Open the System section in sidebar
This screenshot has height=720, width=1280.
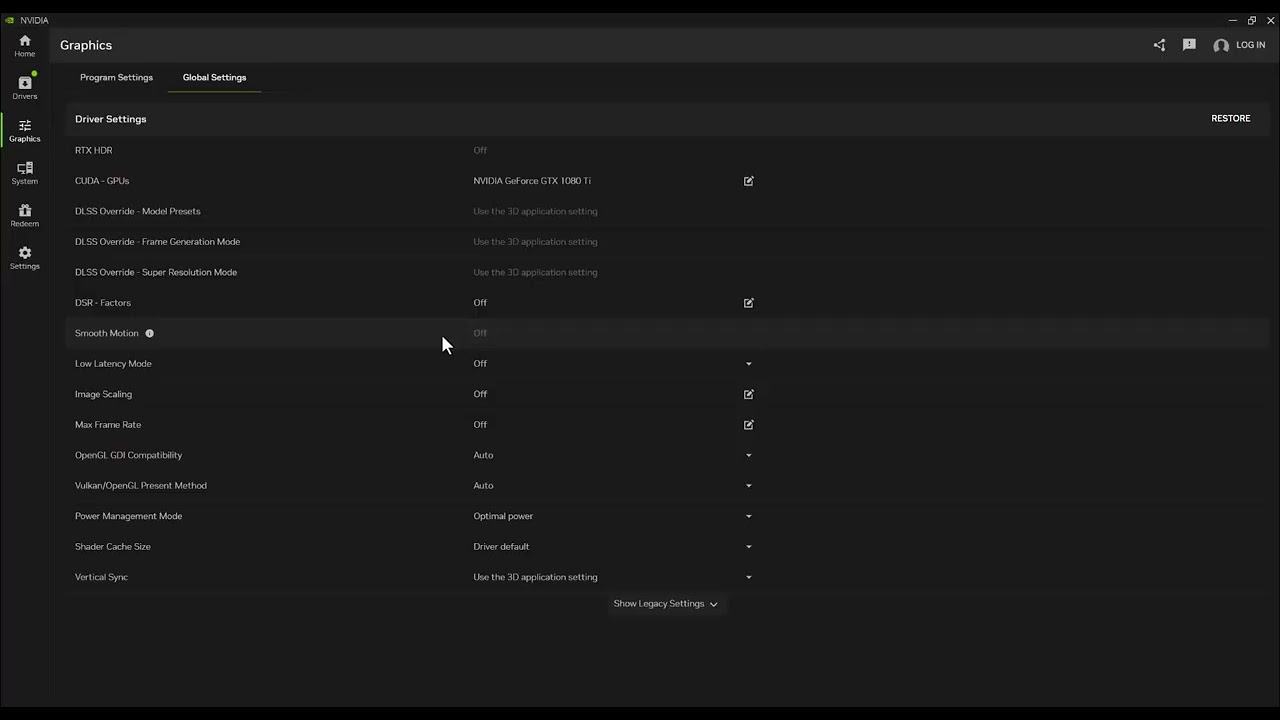click(x=25, y=173)
